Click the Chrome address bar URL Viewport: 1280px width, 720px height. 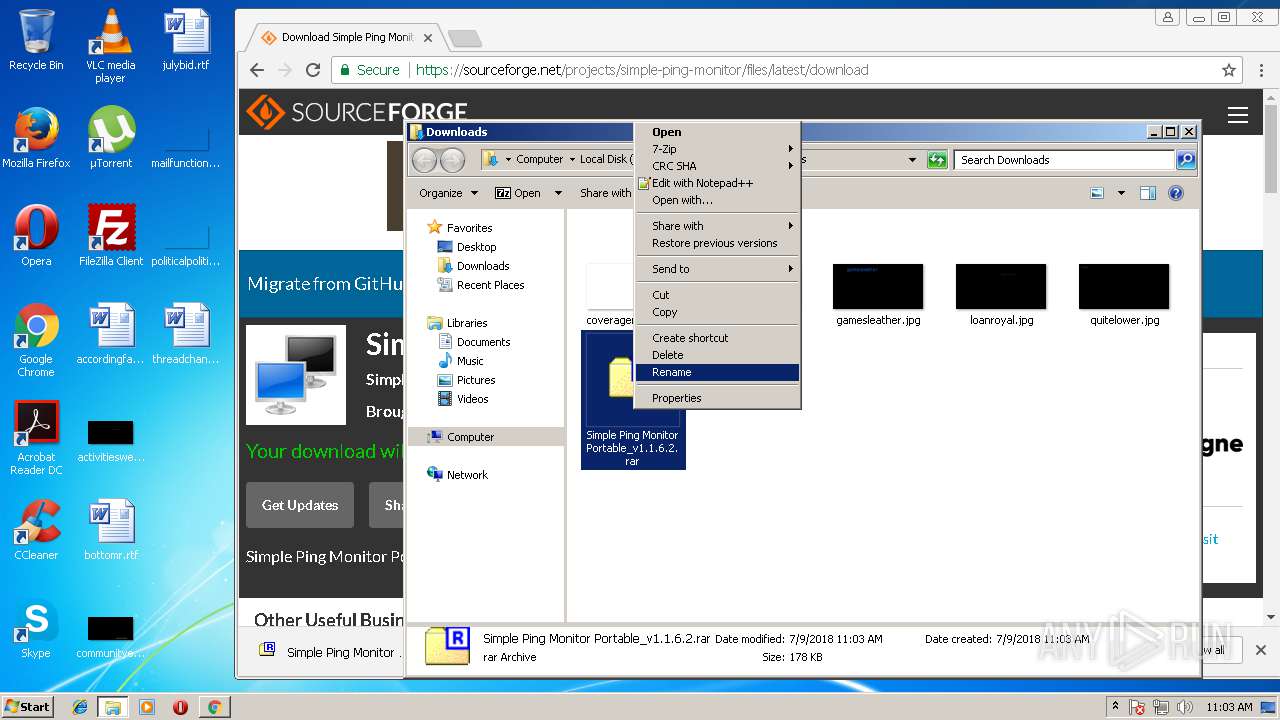tap(642, 70)
